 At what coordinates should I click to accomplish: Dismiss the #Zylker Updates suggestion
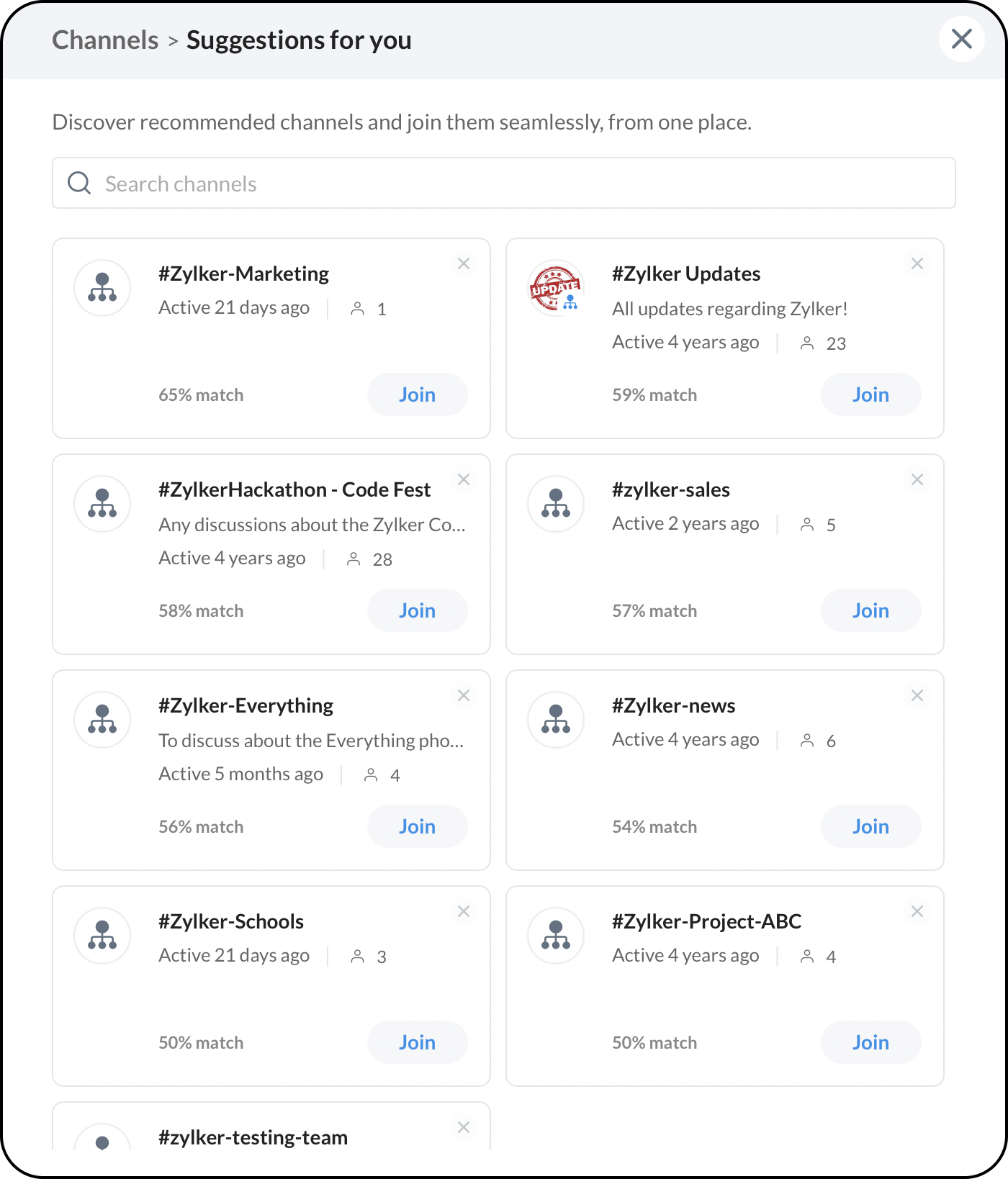(917, 263)
